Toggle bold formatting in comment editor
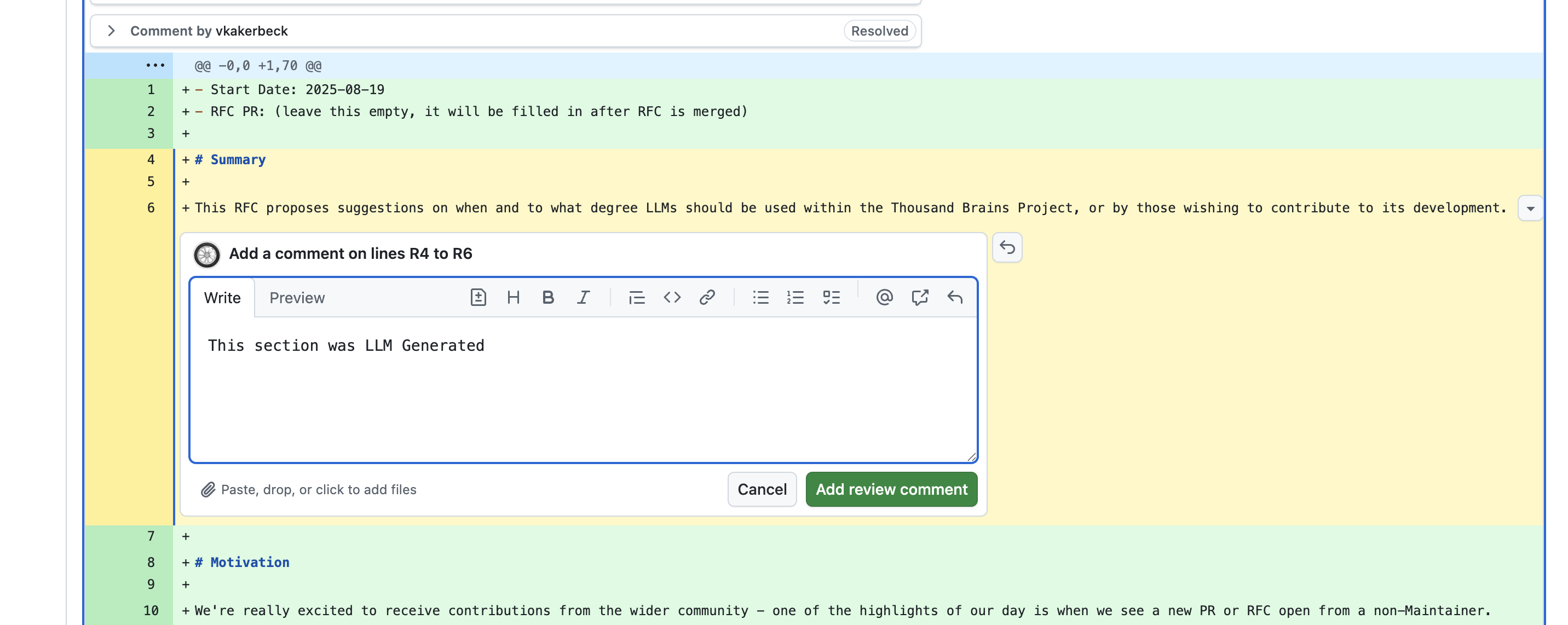Viewport: 1568px width, 625px height. tap(548, 298)
